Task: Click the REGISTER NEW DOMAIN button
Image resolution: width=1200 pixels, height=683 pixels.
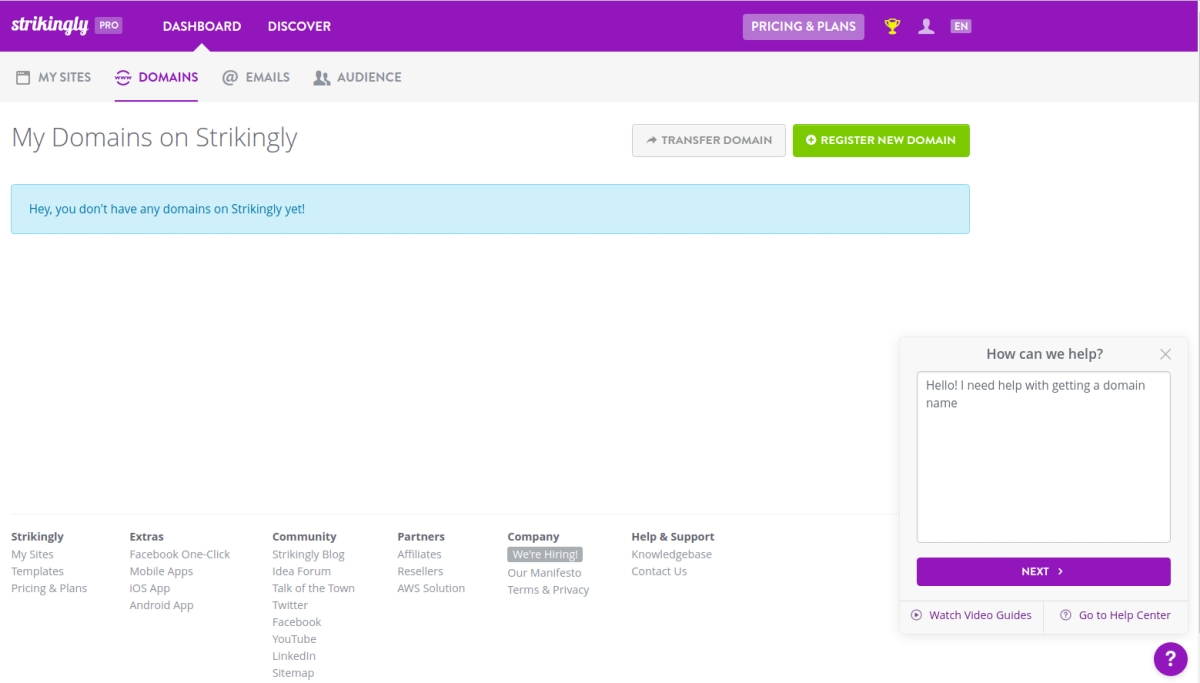Action: tap(881, 140)
